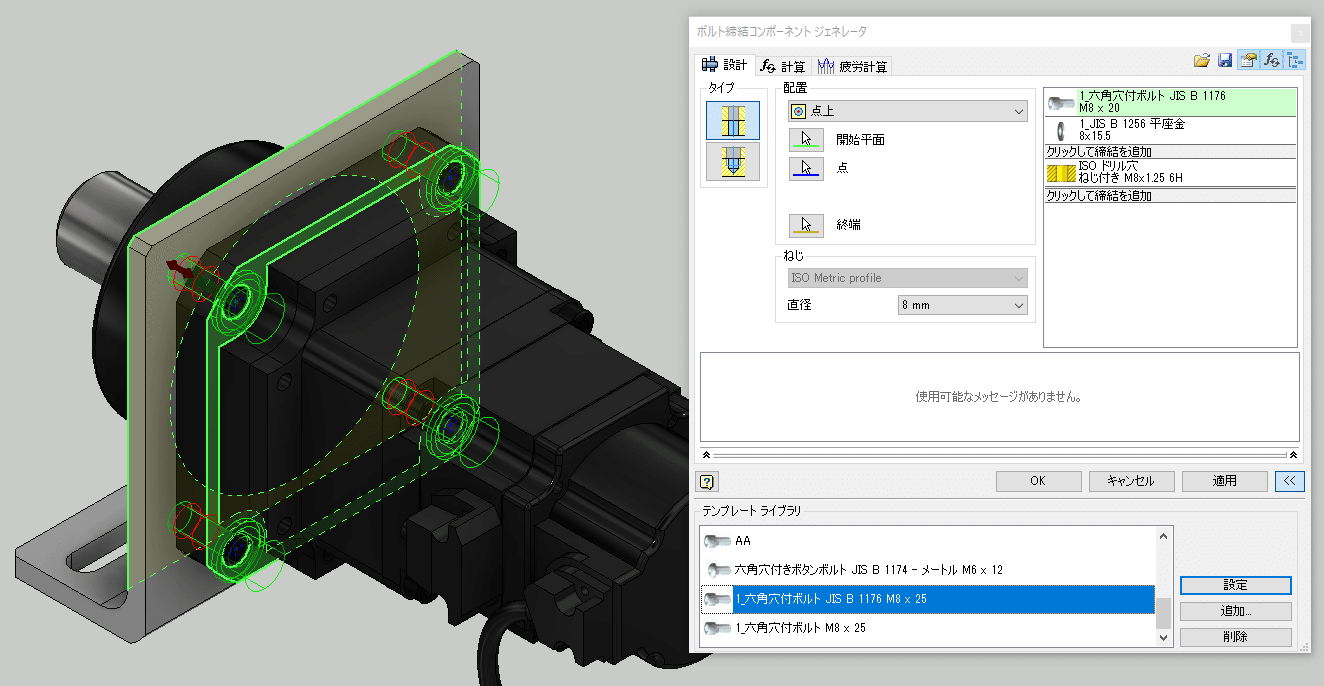Collapse the template library with << button
The width and height of the screenshot is (1324, 686).
point(1290,481)
